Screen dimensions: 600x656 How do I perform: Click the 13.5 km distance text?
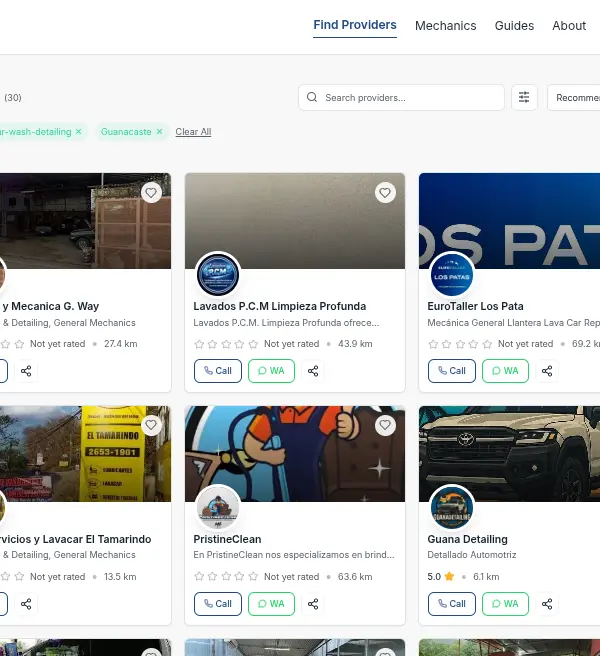click(x=120, y=577)
